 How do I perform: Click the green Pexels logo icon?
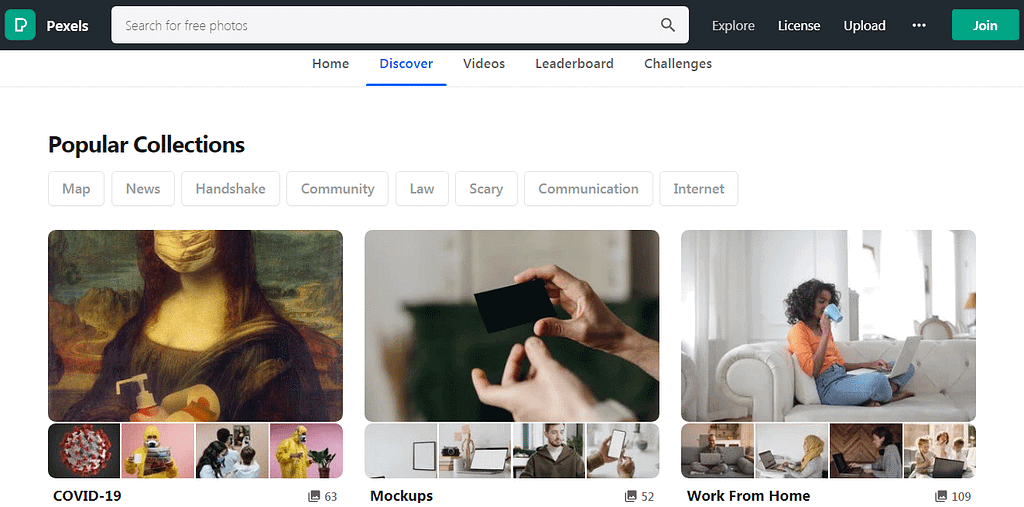(20, 25)
